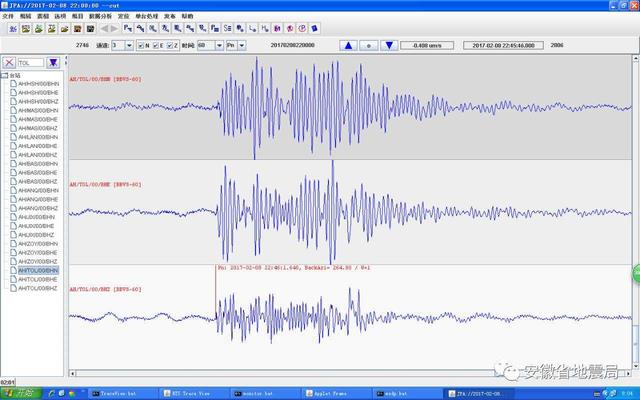The width and height of the screenshot is (640, 400).
Task: Click the blue book icon ending the toolbar
Action: [314, 29]
